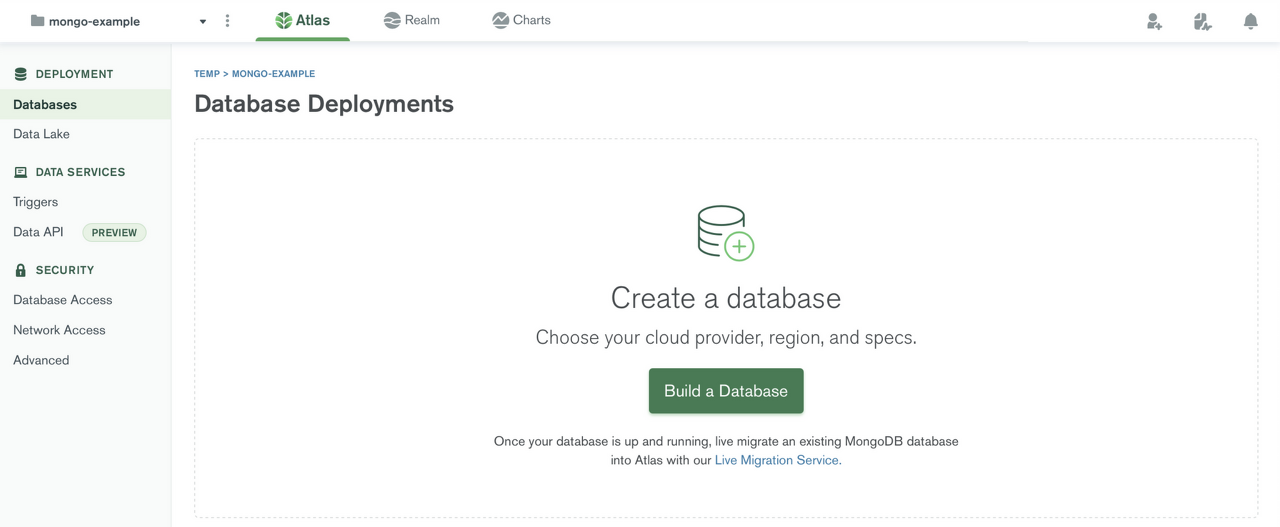Select Databases in the sidebar
Image resolution: width=1280 pixels, height=527 pixels.
click(x=85, y=104)
